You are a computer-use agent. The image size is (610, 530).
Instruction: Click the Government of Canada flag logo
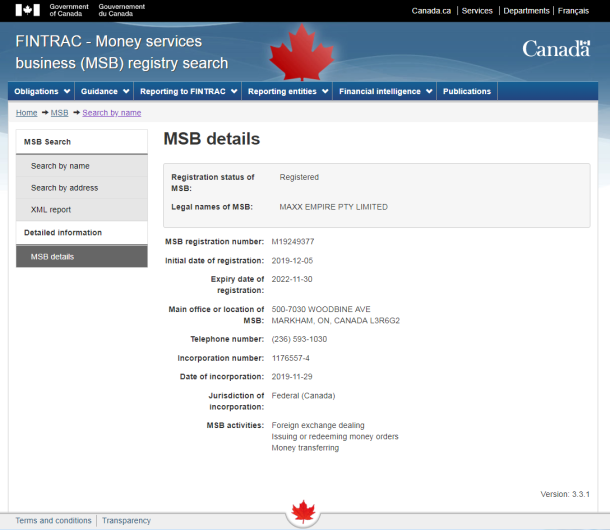point(28,10)
